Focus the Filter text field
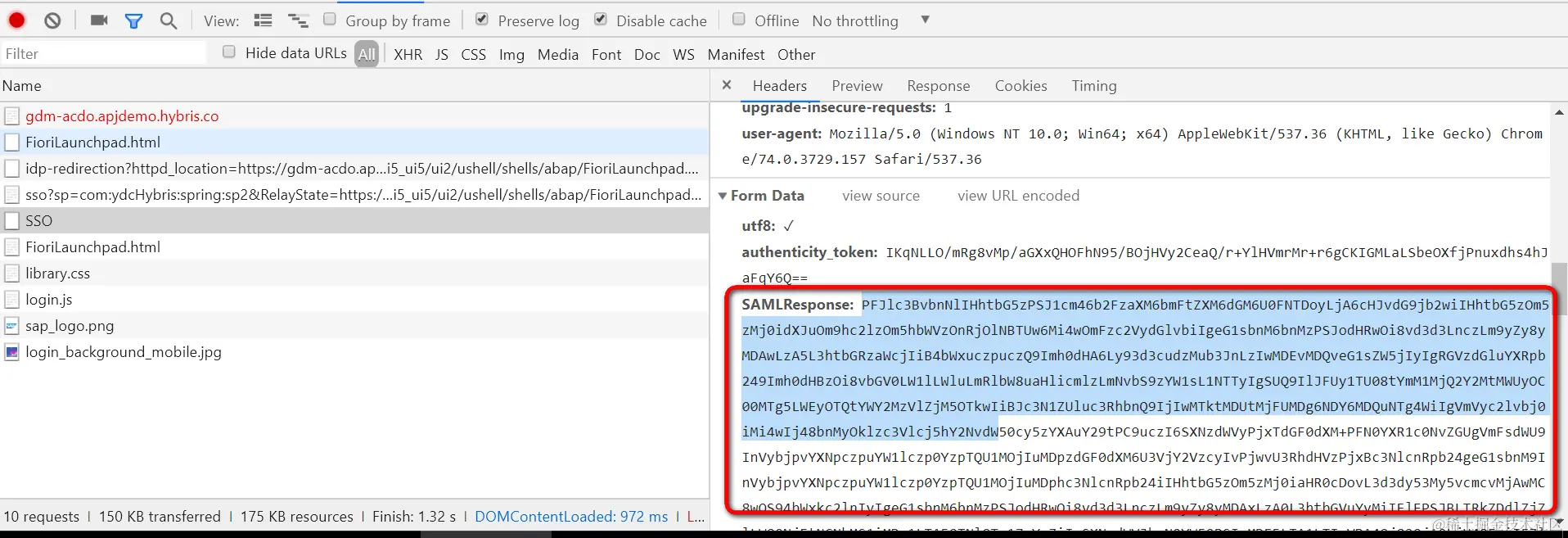 (x=104, y=53)
